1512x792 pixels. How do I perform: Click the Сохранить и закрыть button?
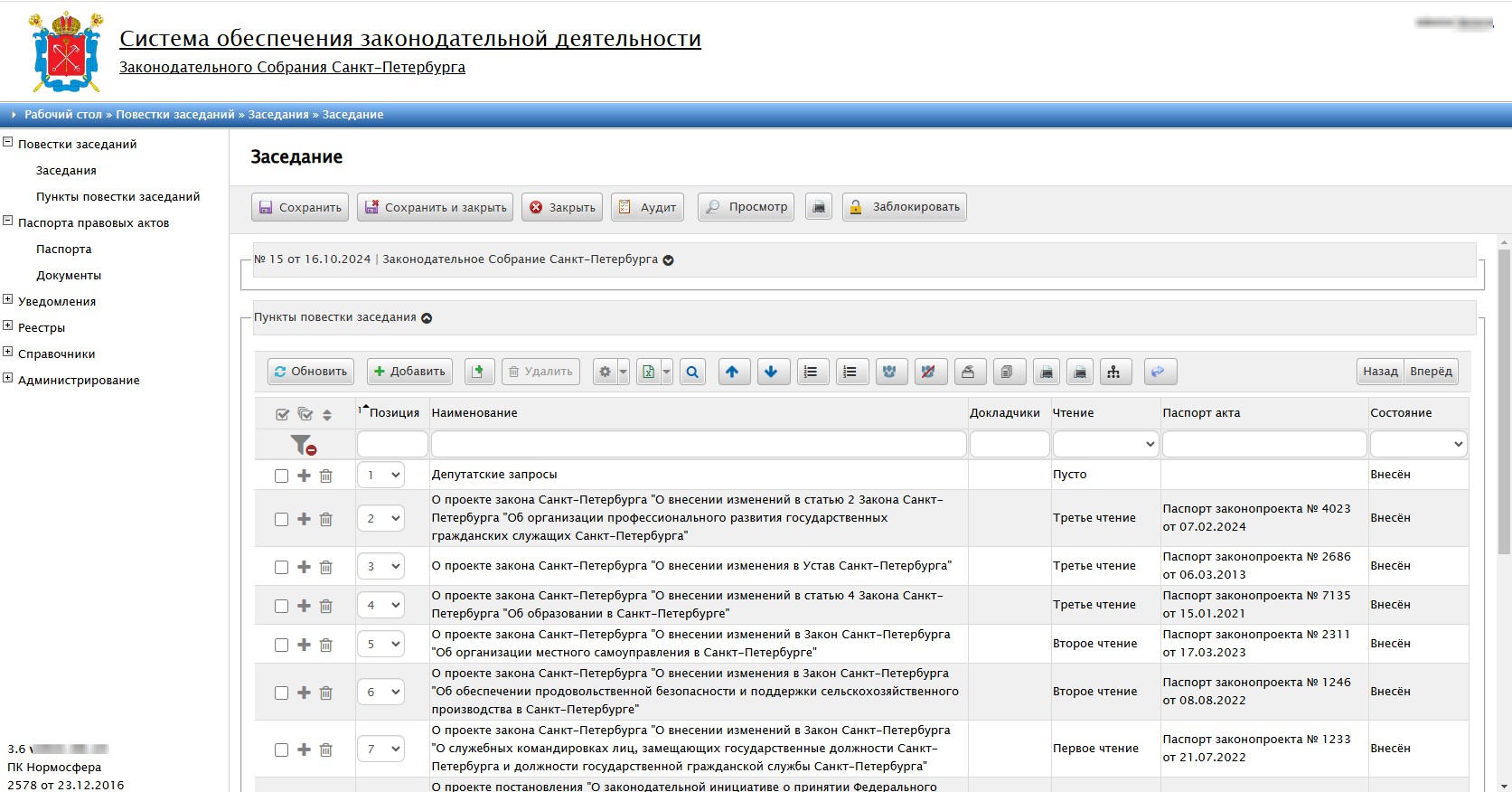tap(436, 207)
